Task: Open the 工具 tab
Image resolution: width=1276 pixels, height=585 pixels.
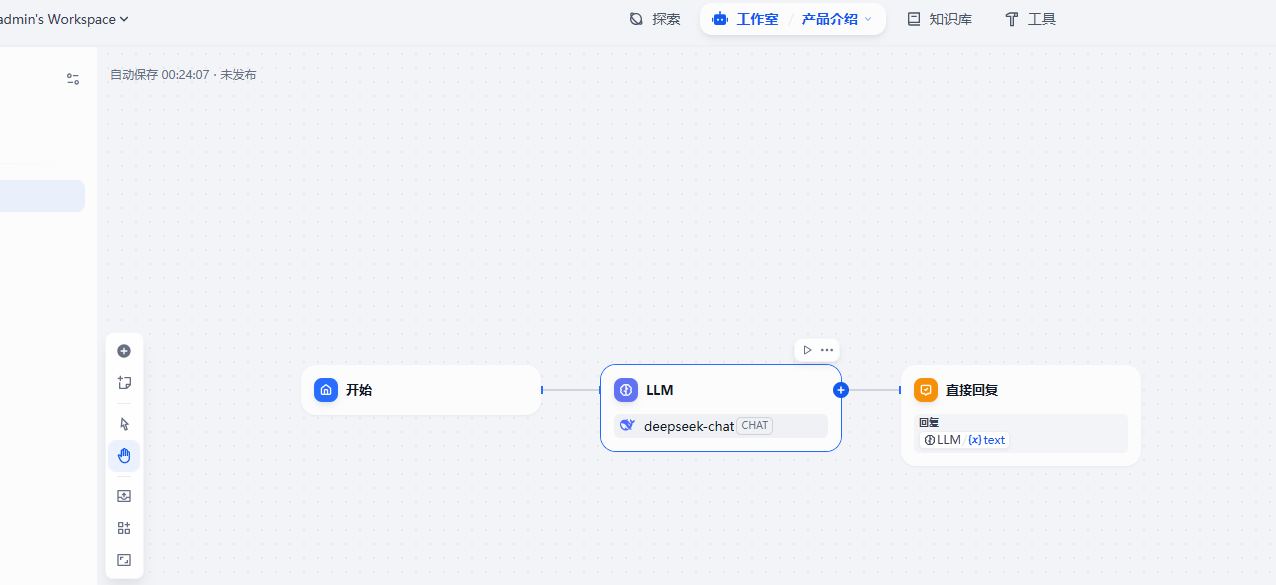Action: [x=1031, y=19]
